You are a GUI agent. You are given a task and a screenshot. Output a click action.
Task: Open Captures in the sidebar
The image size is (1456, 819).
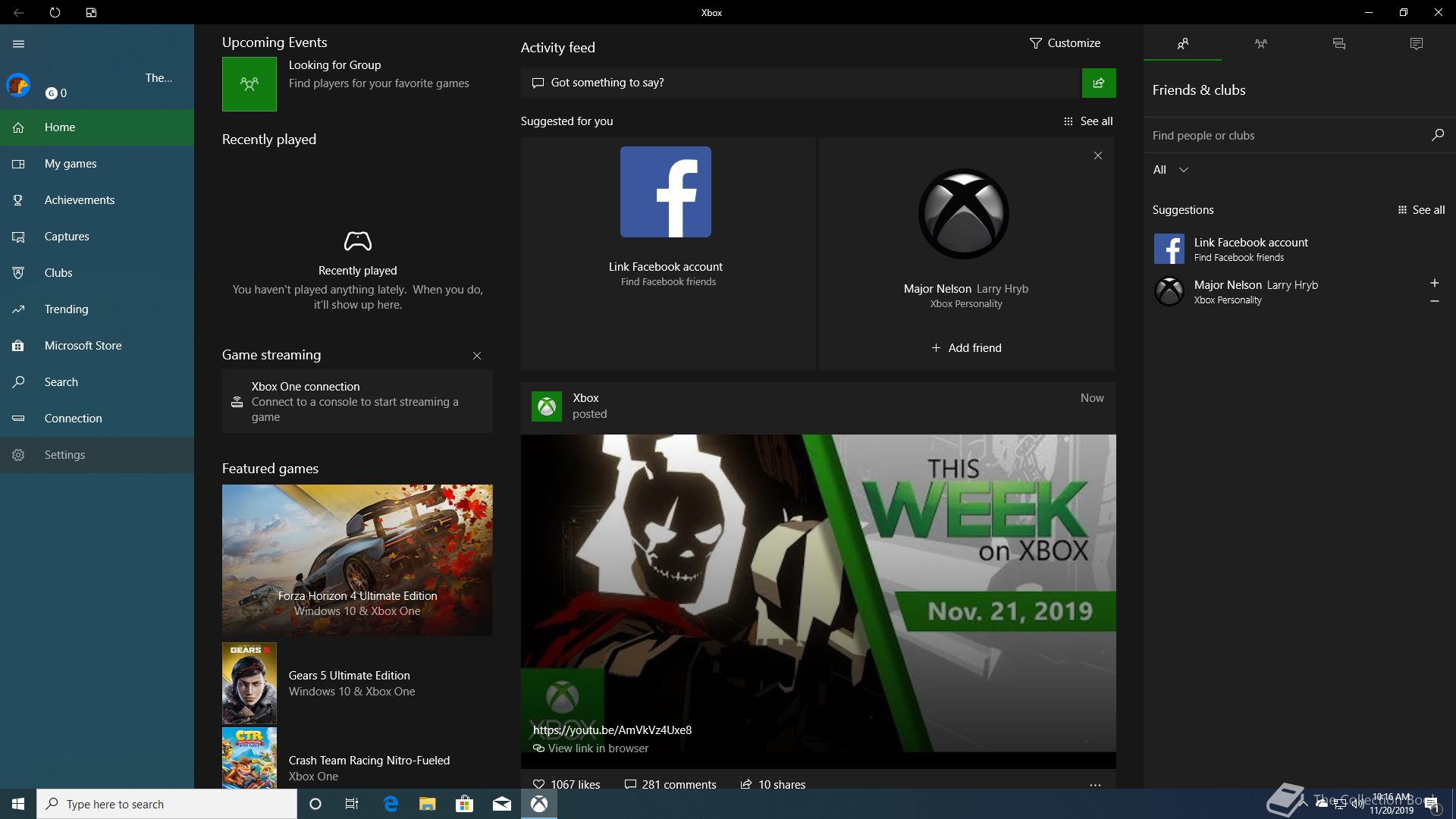click(97, 237)
